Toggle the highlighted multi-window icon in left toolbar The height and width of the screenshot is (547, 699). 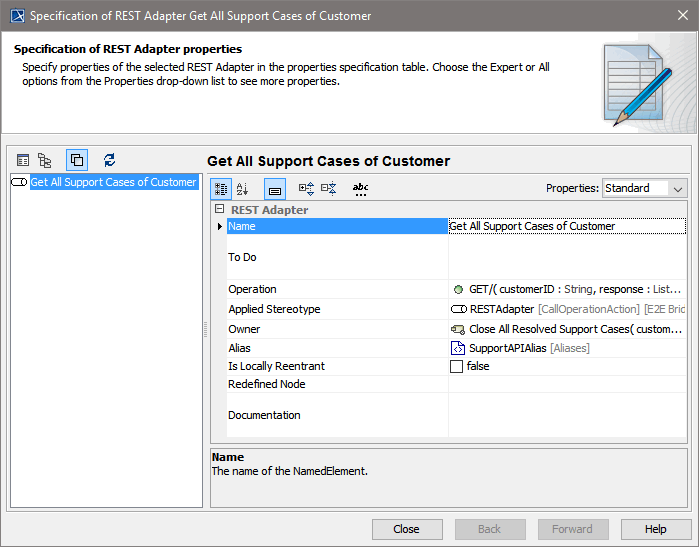click(x=77, y=160)
